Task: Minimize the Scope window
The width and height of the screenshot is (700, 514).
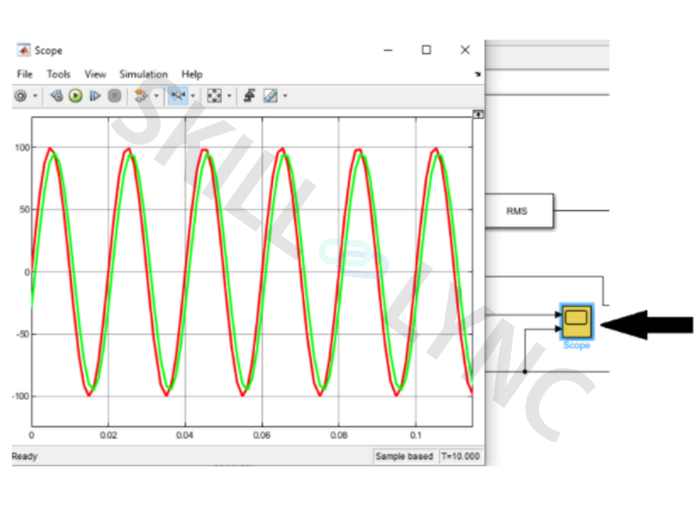Action: point(388,50)
